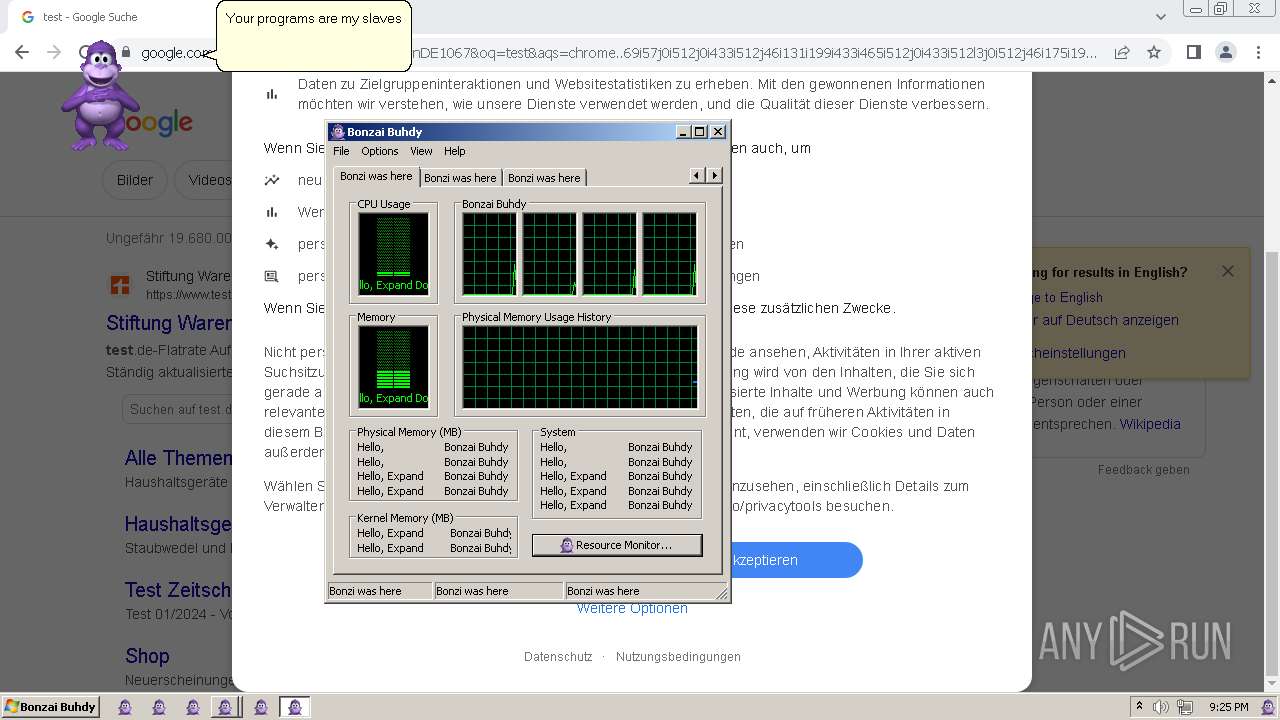The image size is (1280, 720).
Task: Open the Wikipedia link in the knowledge panel
Action: [1150, 424]
